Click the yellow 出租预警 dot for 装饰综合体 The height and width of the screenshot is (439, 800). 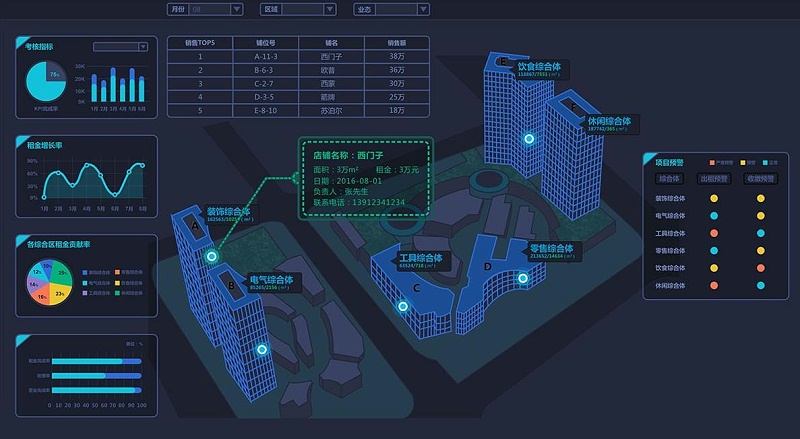tap(714, 198)
